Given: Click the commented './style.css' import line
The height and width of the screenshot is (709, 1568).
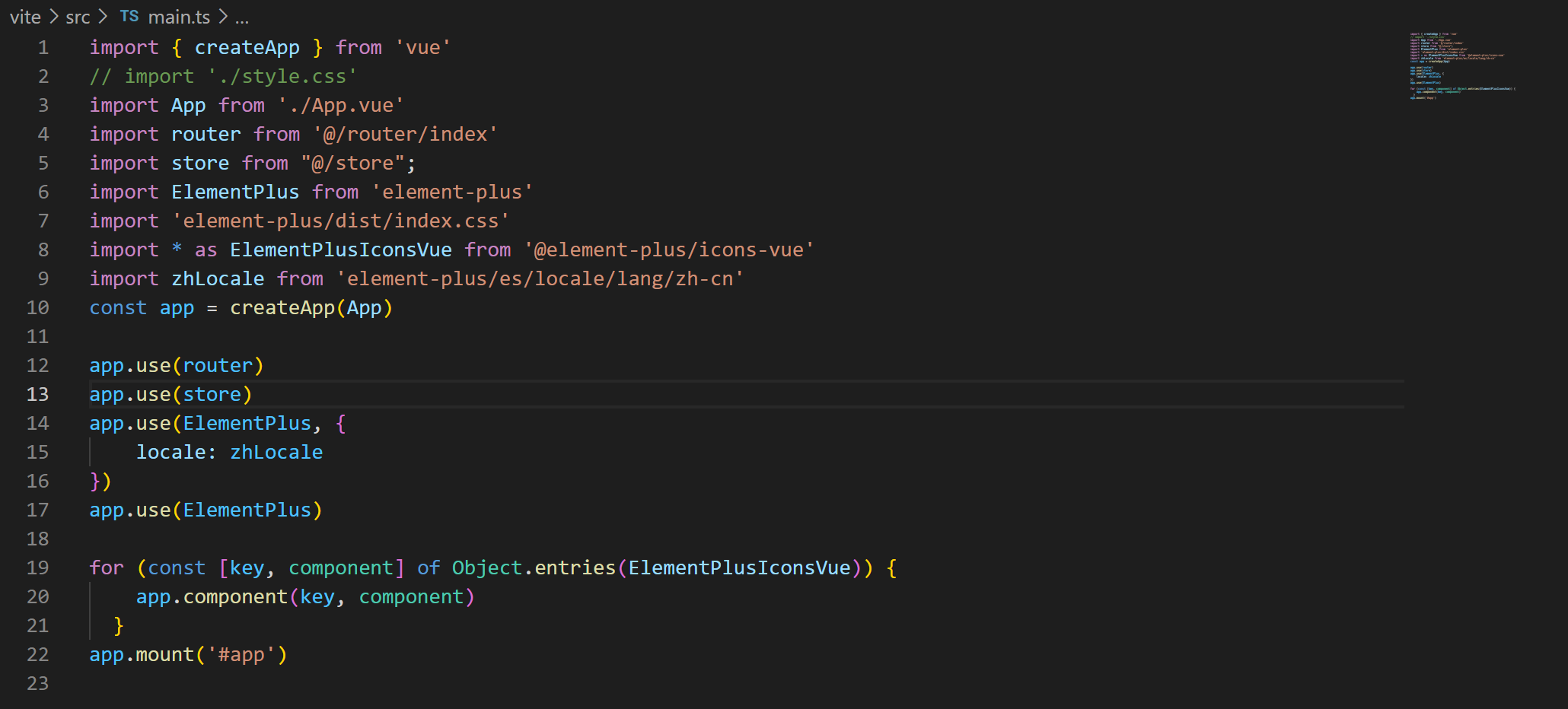Looking at the screenshot, I should click(223, 76).
